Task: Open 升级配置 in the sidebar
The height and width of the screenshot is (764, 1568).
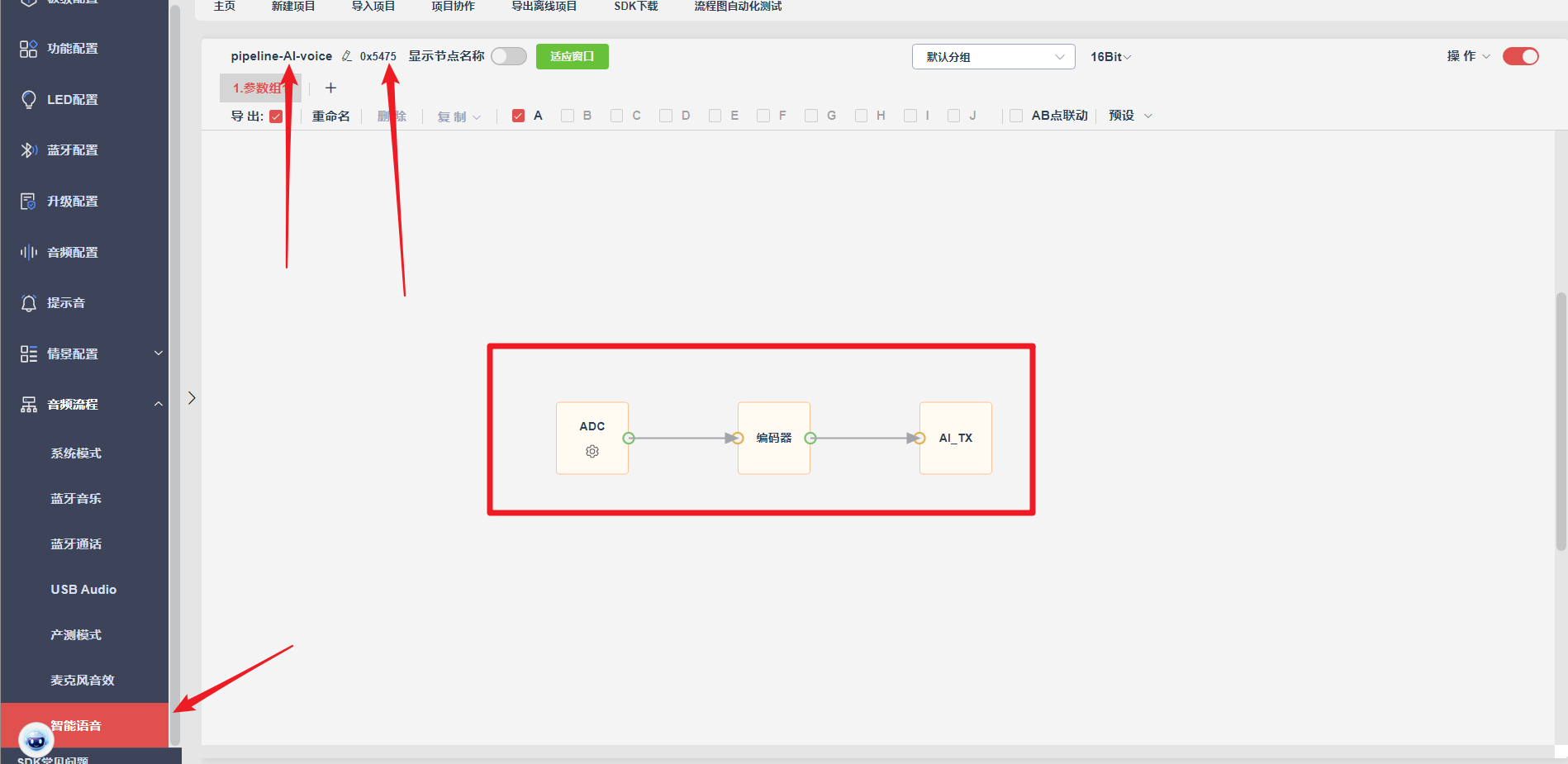Action: click(84, 202)
